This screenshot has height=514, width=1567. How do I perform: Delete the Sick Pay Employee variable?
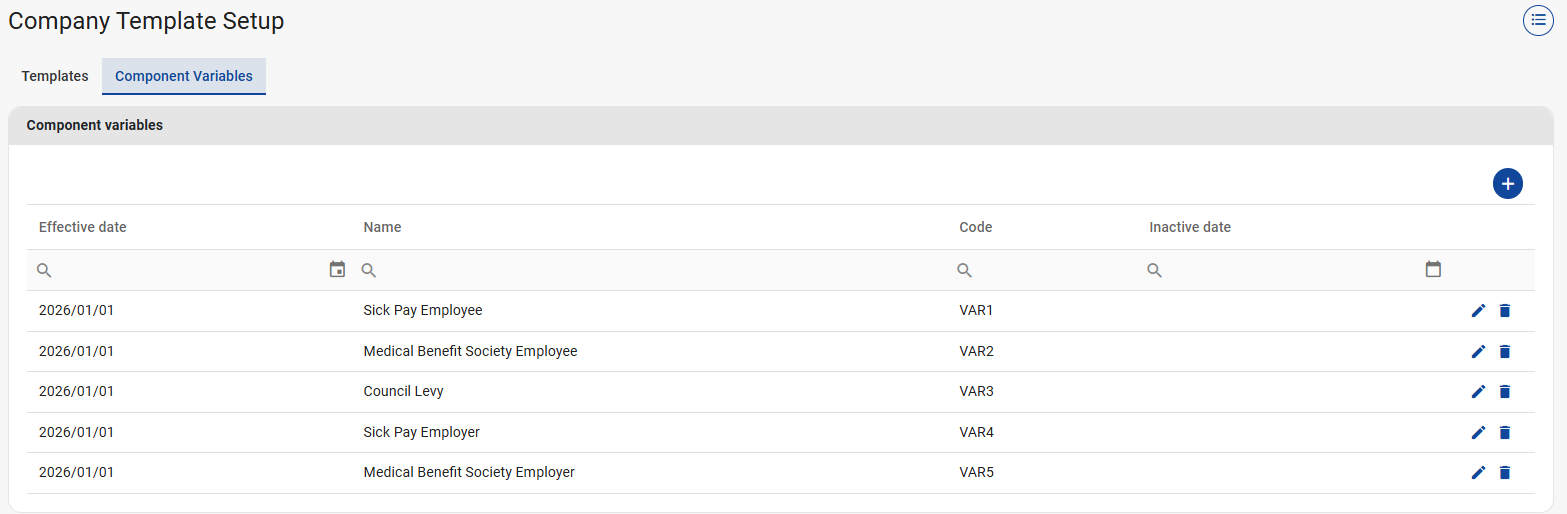coord(1504,311)
